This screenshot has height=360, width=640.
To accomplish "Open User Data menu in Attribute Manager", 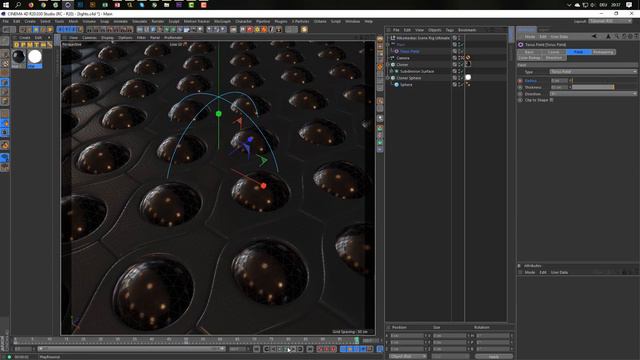I will (559, 37).
